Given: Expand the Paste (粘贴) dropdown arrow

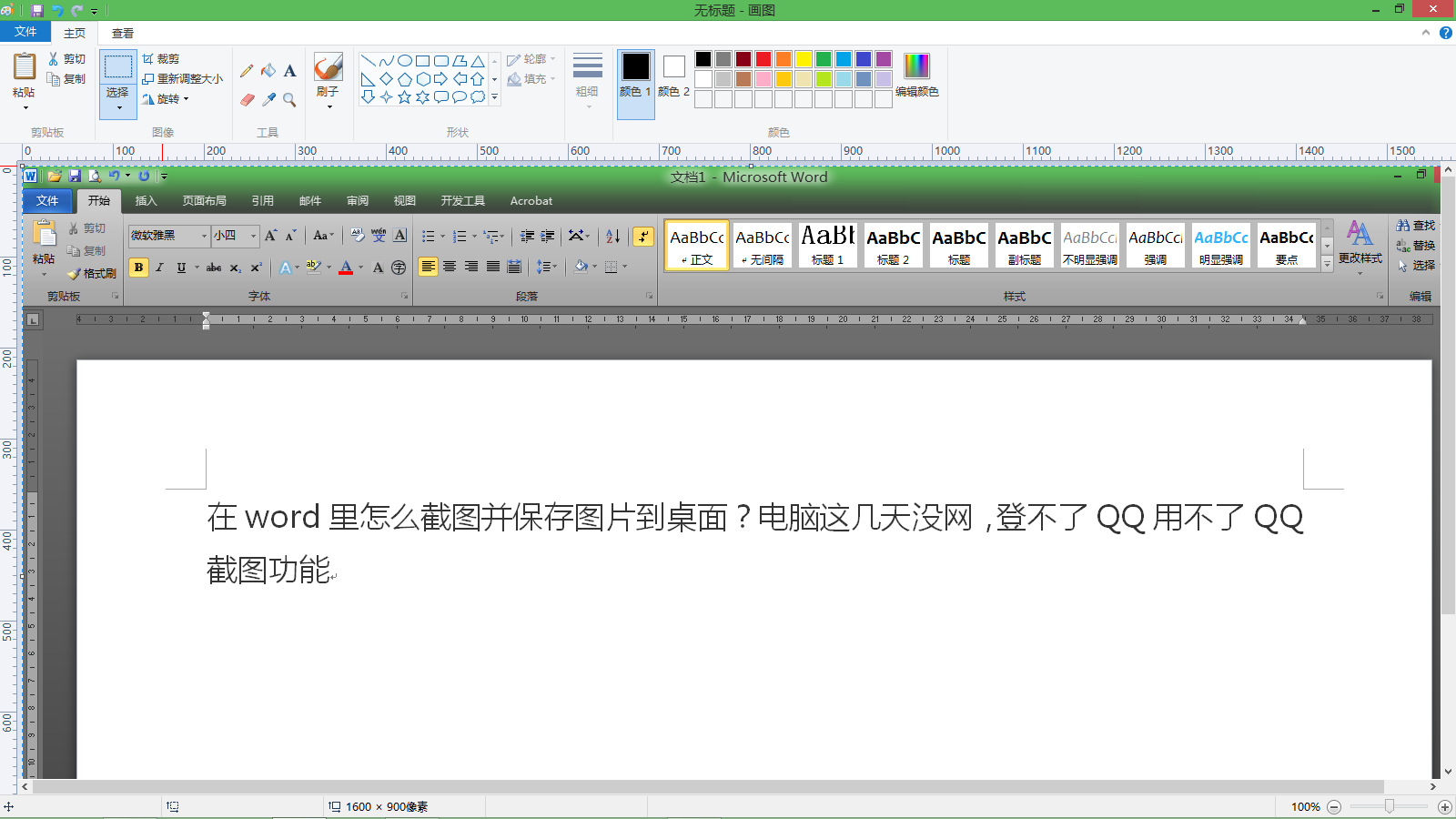Looking at the screenshot, I should pos(25,107).
